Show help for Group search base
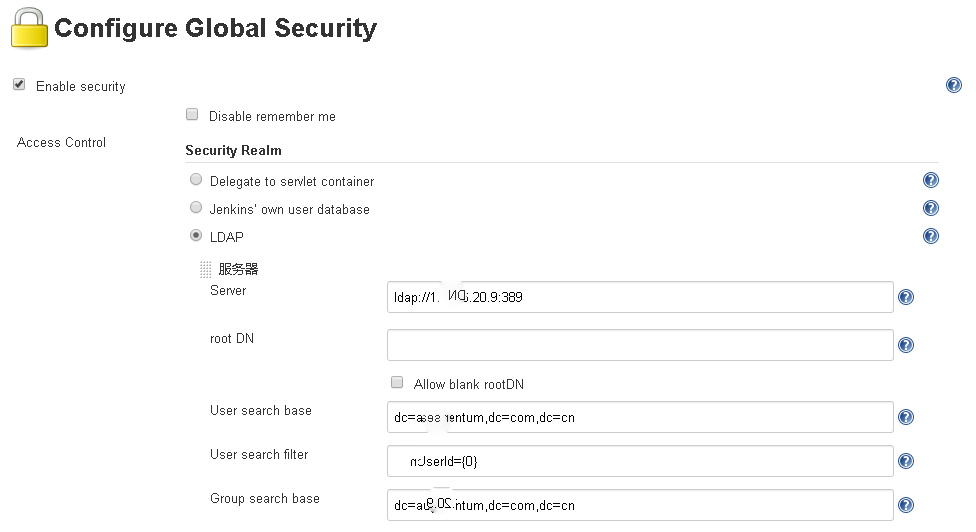The image size is (976, 532). coord(906,505)
